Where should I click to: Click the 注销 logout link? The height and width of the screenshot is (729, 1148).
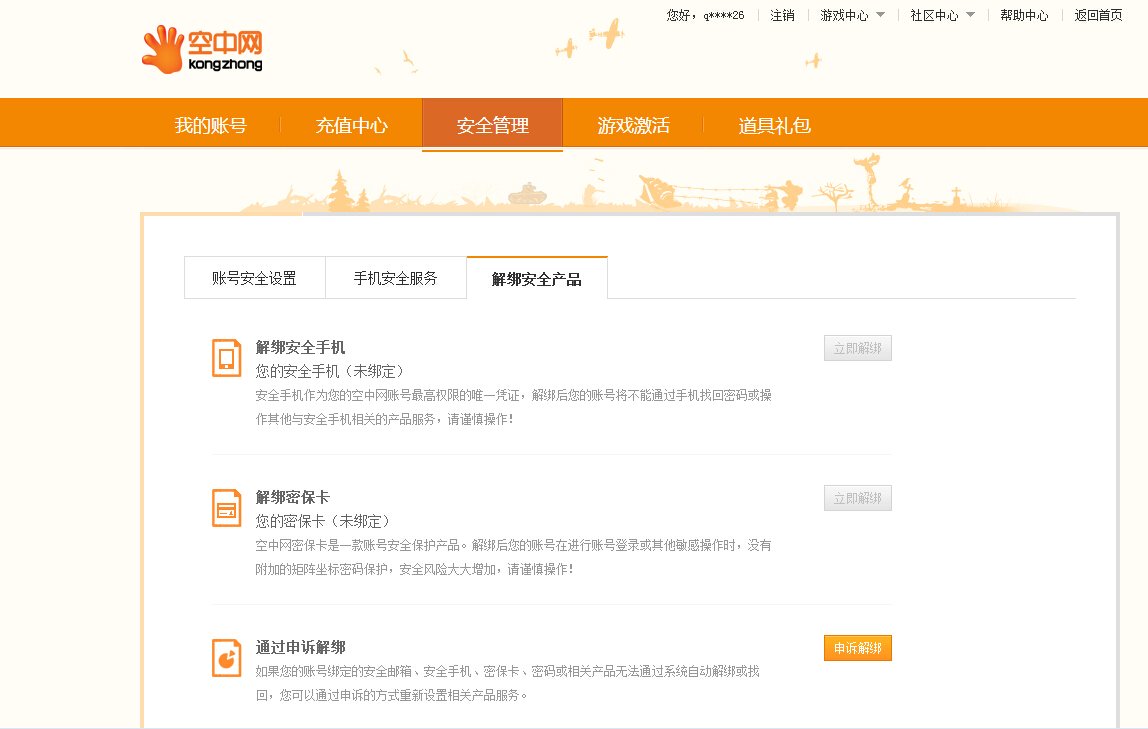point(781,15)
